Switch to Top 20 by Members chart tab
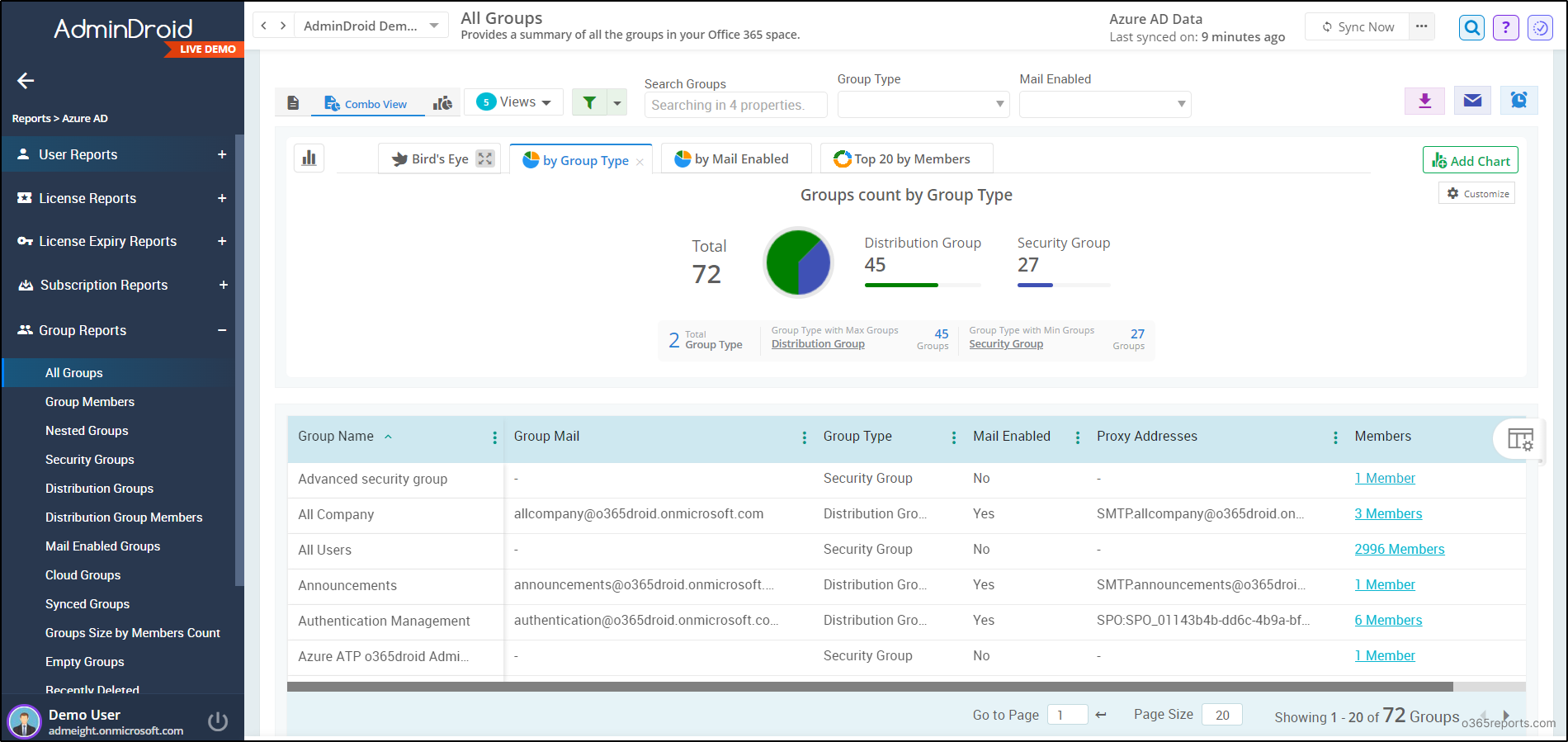1568x742 pixels. (x=906, y=158)
